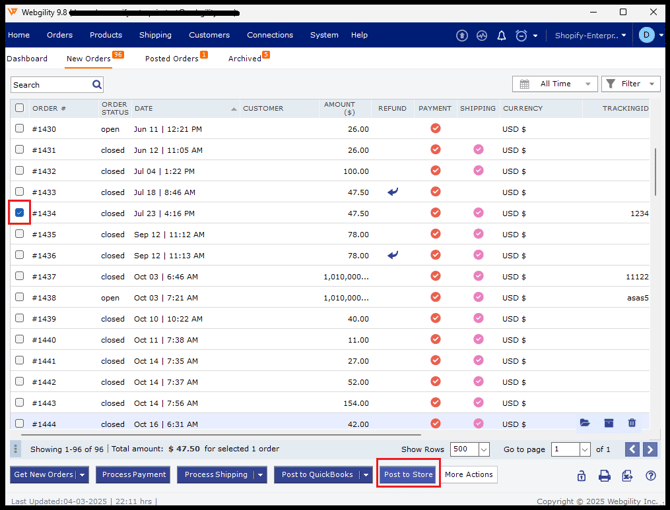Click the notification bell icon
670x510 pixels.
tap(502, 36)
